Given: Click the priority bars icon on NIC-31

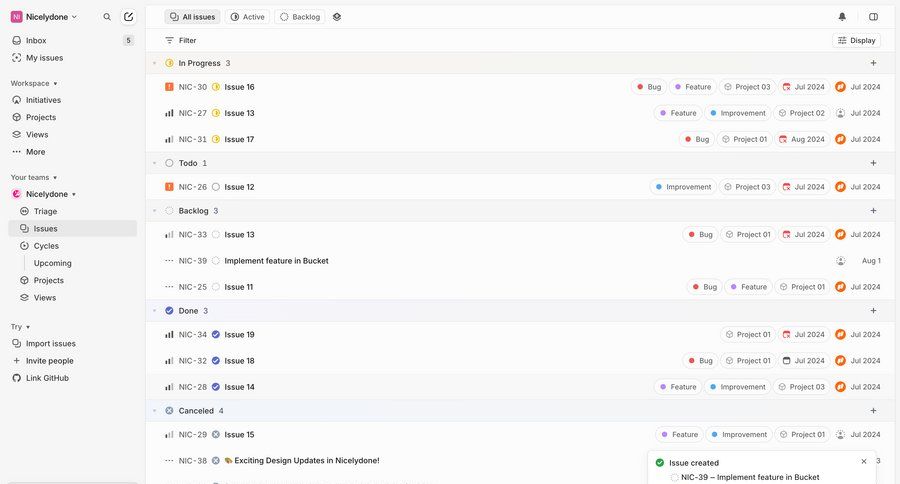Looking at the screenshot, I should tap(169, 140).
